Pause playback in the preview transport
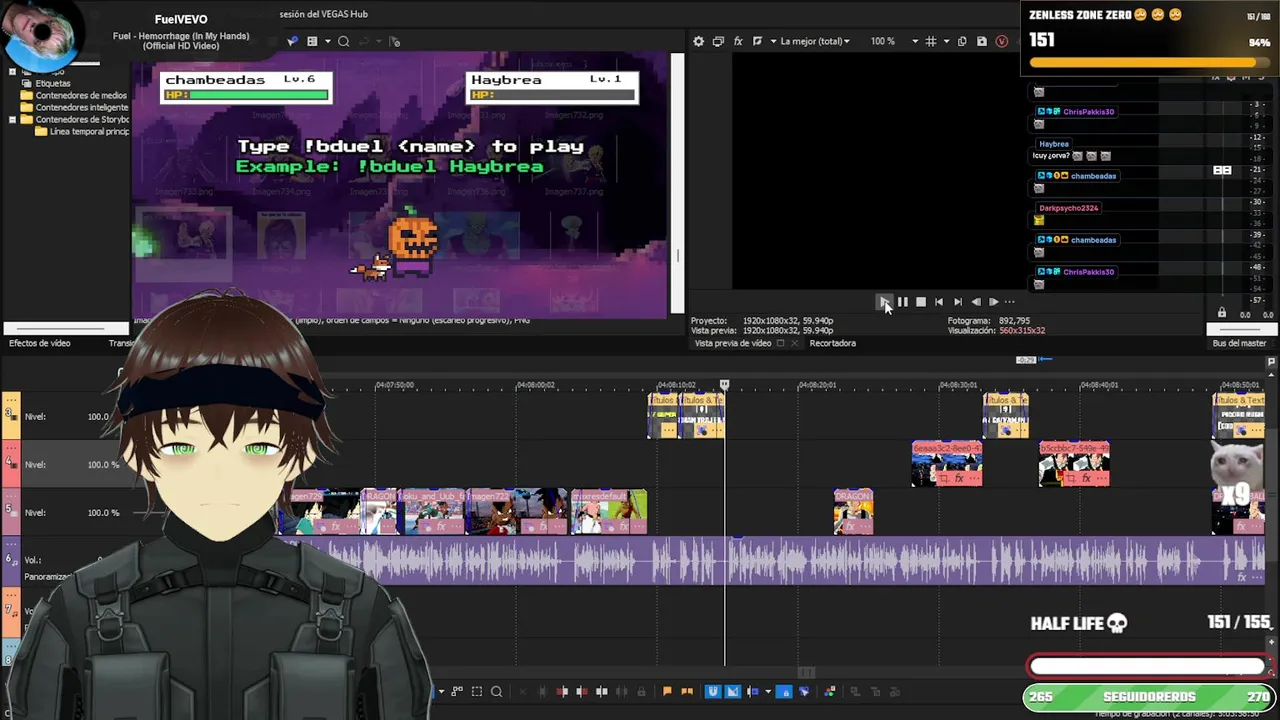The image size is (1280, 720). click(903, 301)
